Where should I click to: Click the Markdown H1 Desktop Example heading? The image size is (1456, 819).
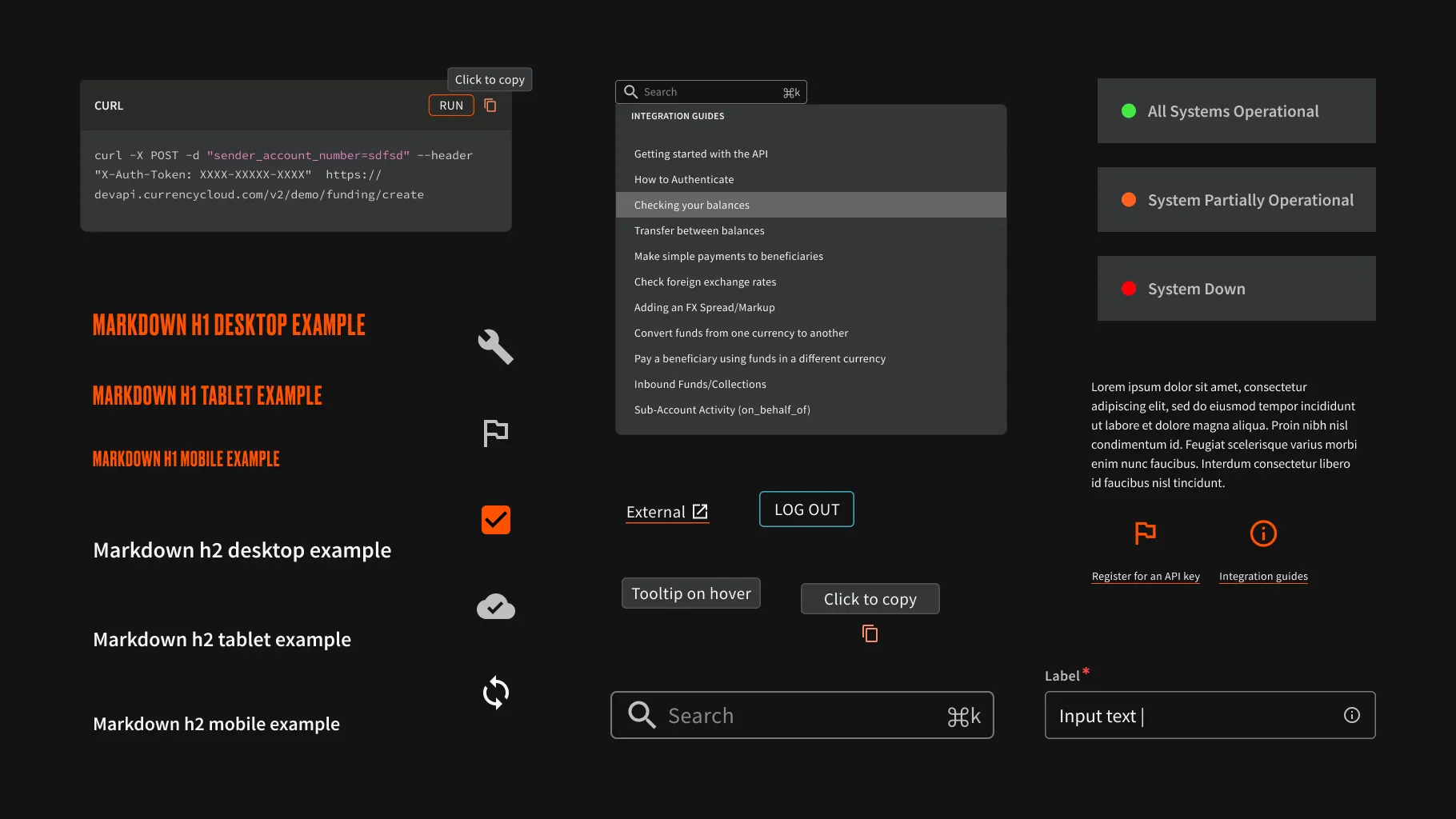(229, 325)
